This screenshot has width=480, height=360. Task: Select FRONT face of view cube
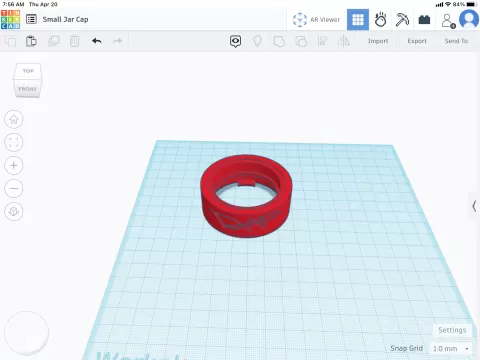[27, 89]
